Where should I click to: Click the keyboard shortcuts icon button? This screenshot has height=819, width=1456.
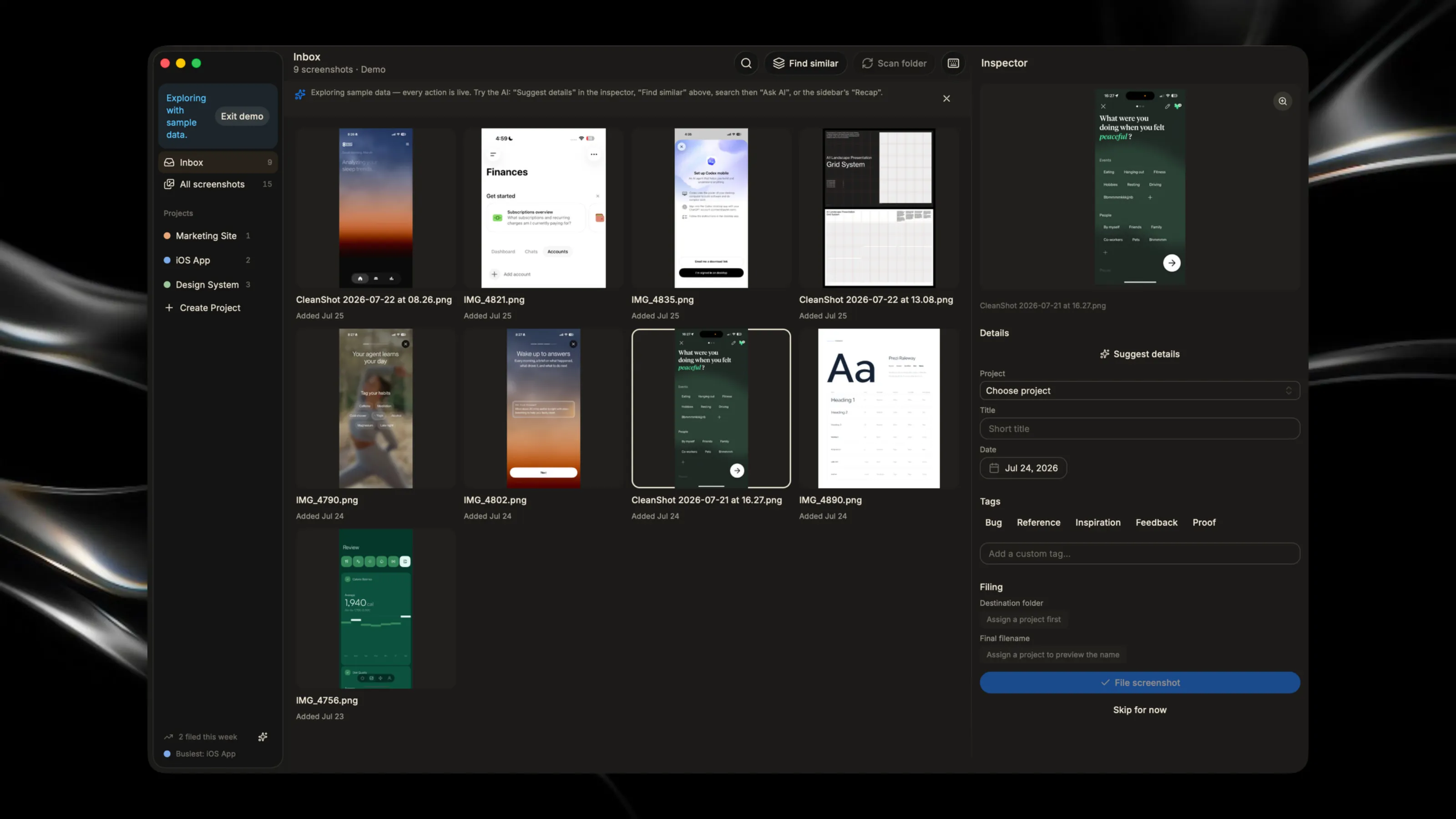coord(953,63)
